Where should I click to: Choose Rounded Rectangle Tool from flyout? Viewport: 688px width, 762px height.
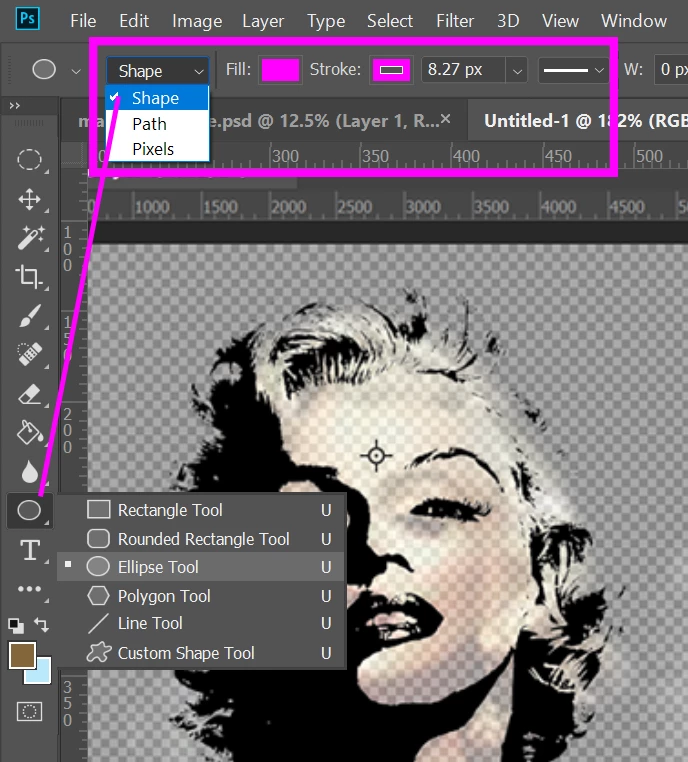(x=202, y=539)
